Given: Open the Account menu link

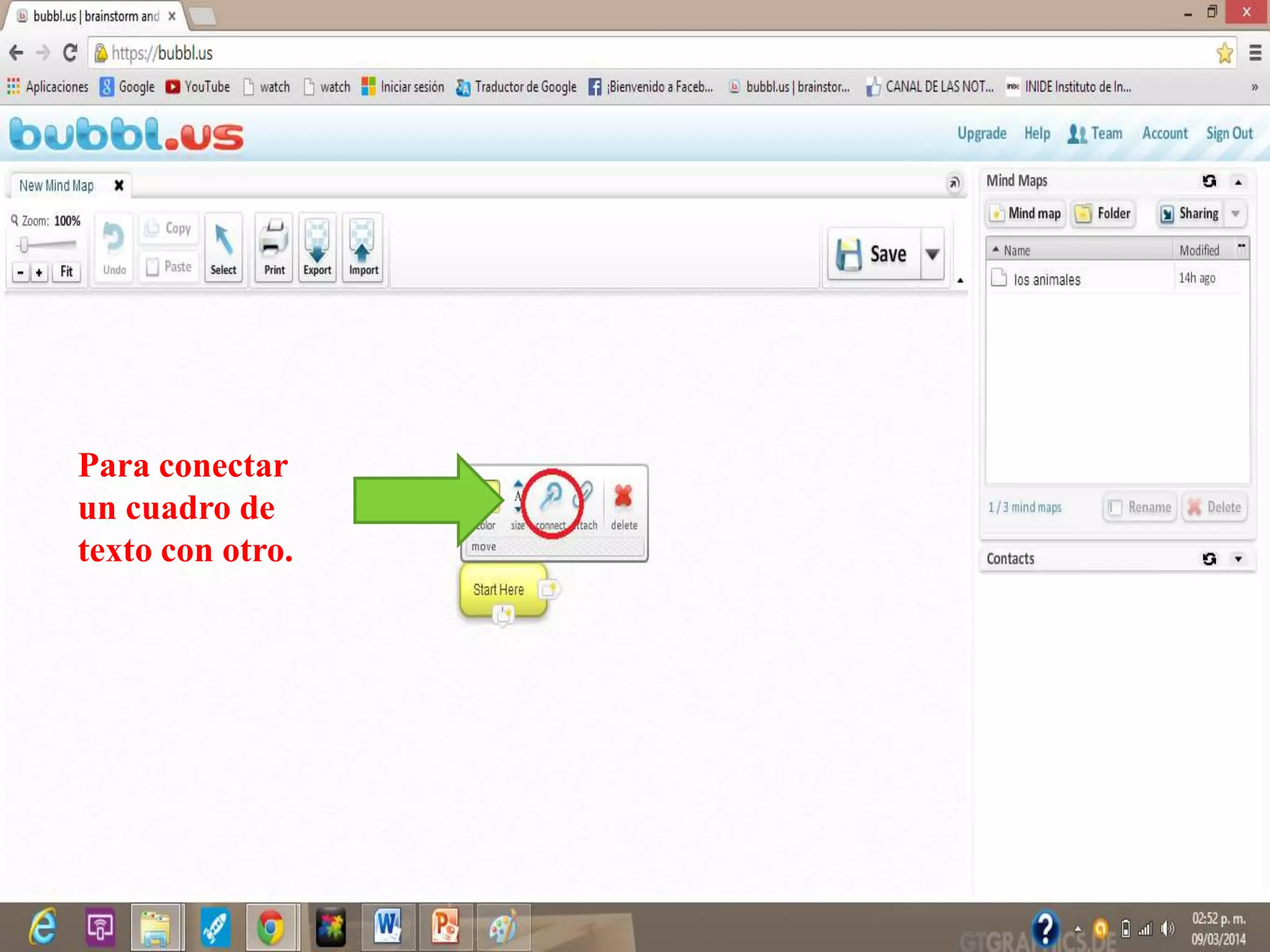Looking at the screenshot, I should [1165, 133].
